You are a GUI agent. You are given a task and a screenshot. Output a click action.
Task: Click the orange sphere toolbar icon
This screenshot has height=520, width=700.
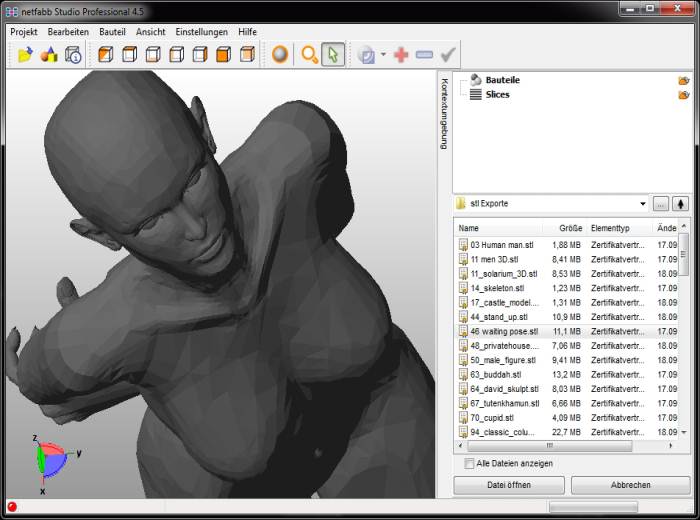pos(280,55)
